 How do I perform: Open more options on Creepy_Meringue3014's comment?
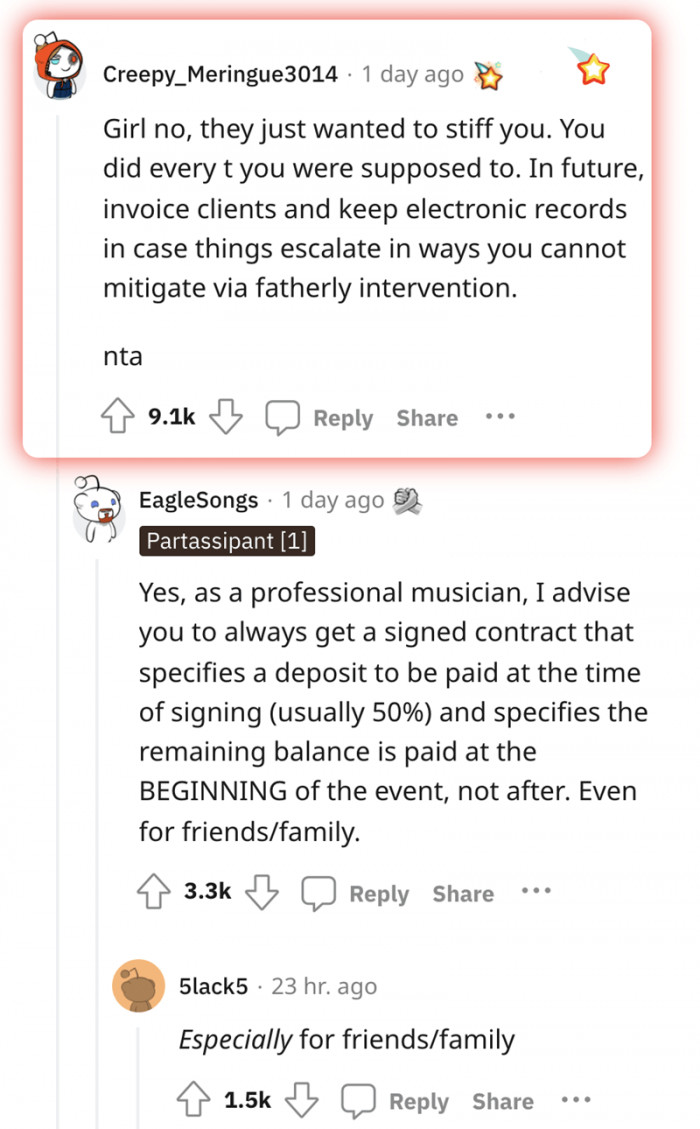pos(500,416)
